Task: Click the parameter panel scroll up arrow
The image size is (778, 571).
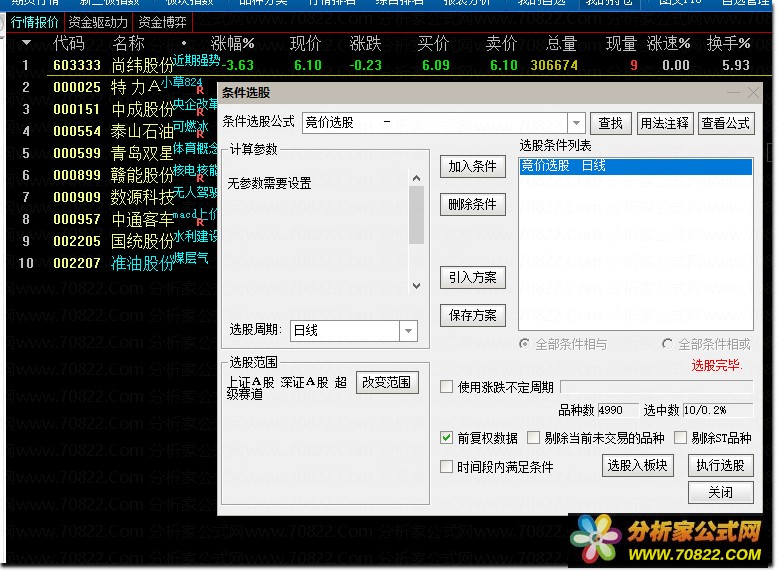Action: (416, 178)
